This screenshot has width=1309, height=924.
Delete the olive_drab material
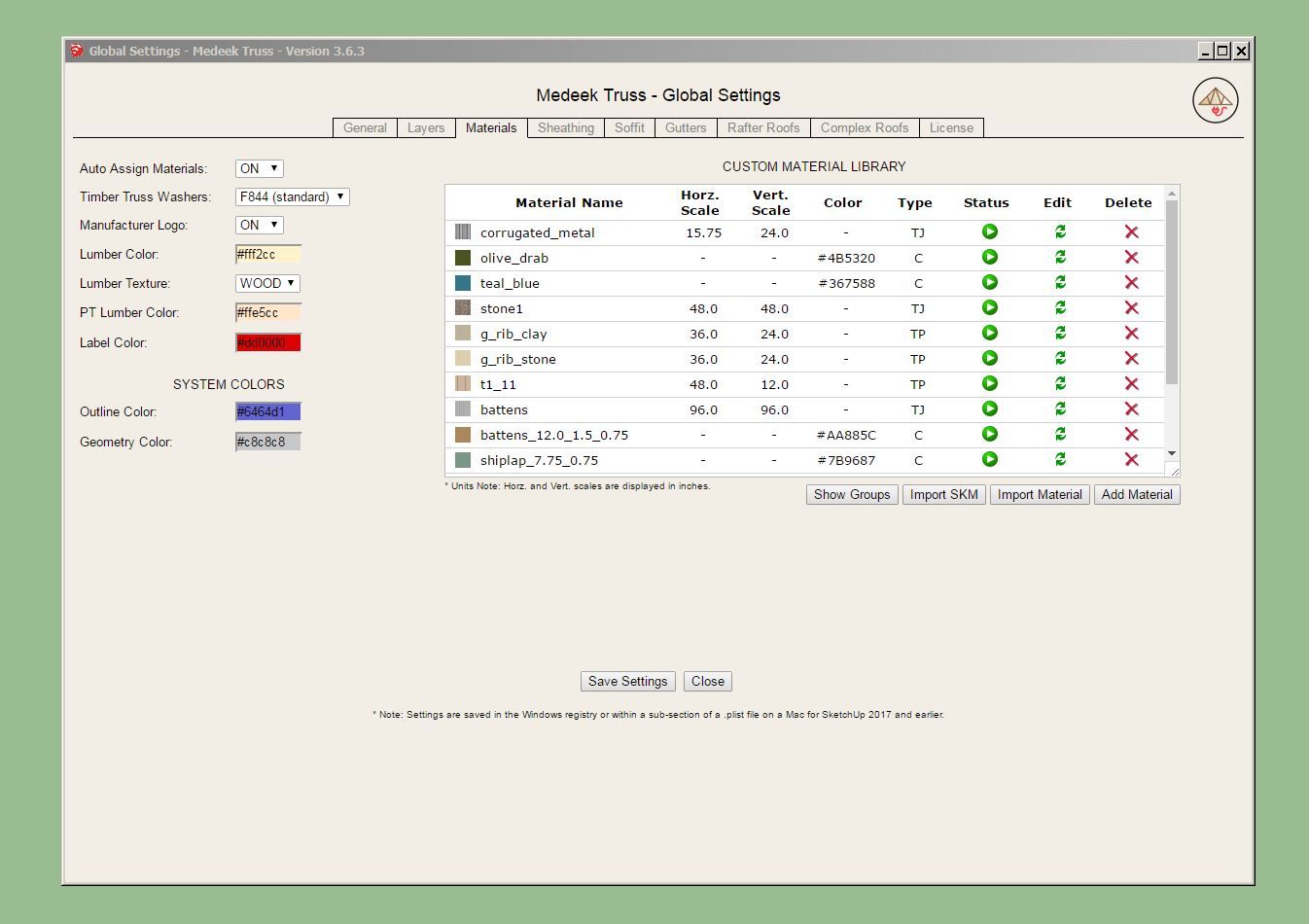tap(1131, 258)
